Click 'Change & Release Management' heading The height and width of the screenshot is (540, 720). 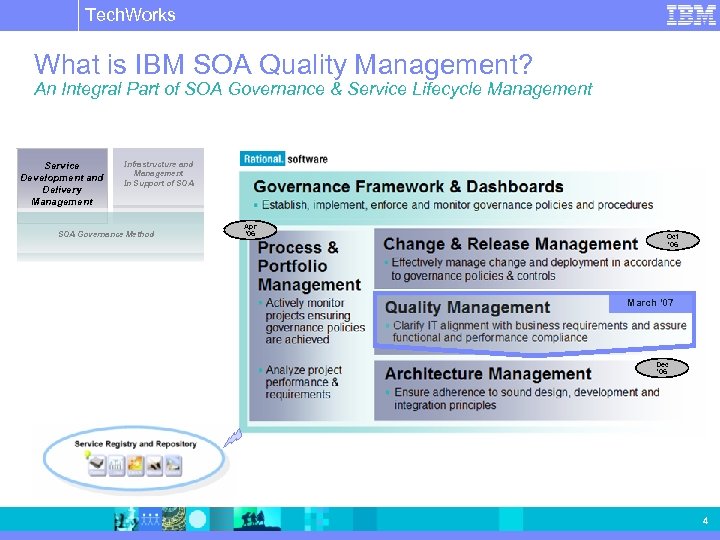coord(511,244)
